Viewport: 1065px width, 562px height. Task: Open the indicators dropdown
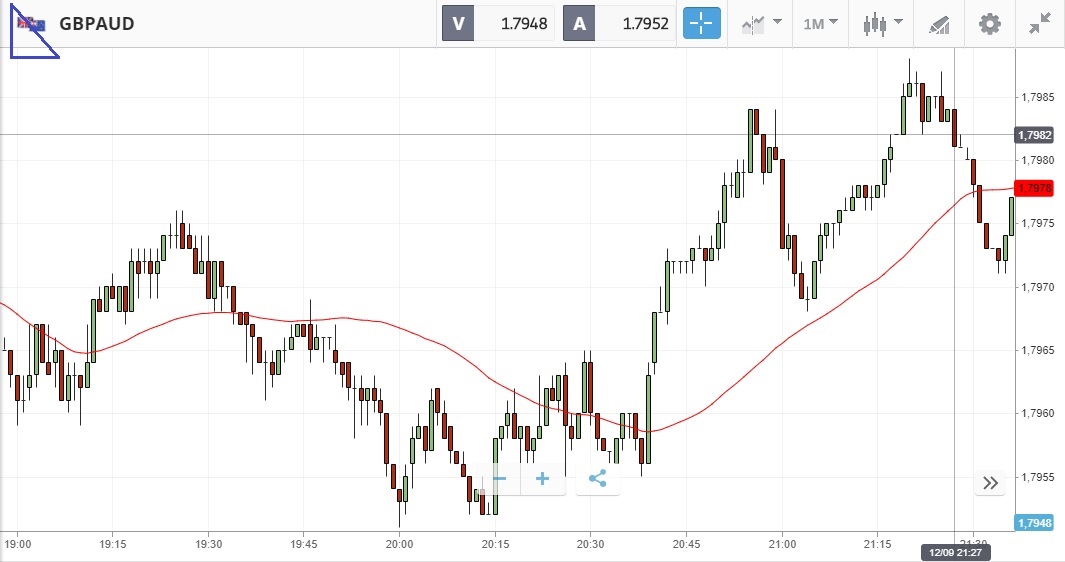761,23
